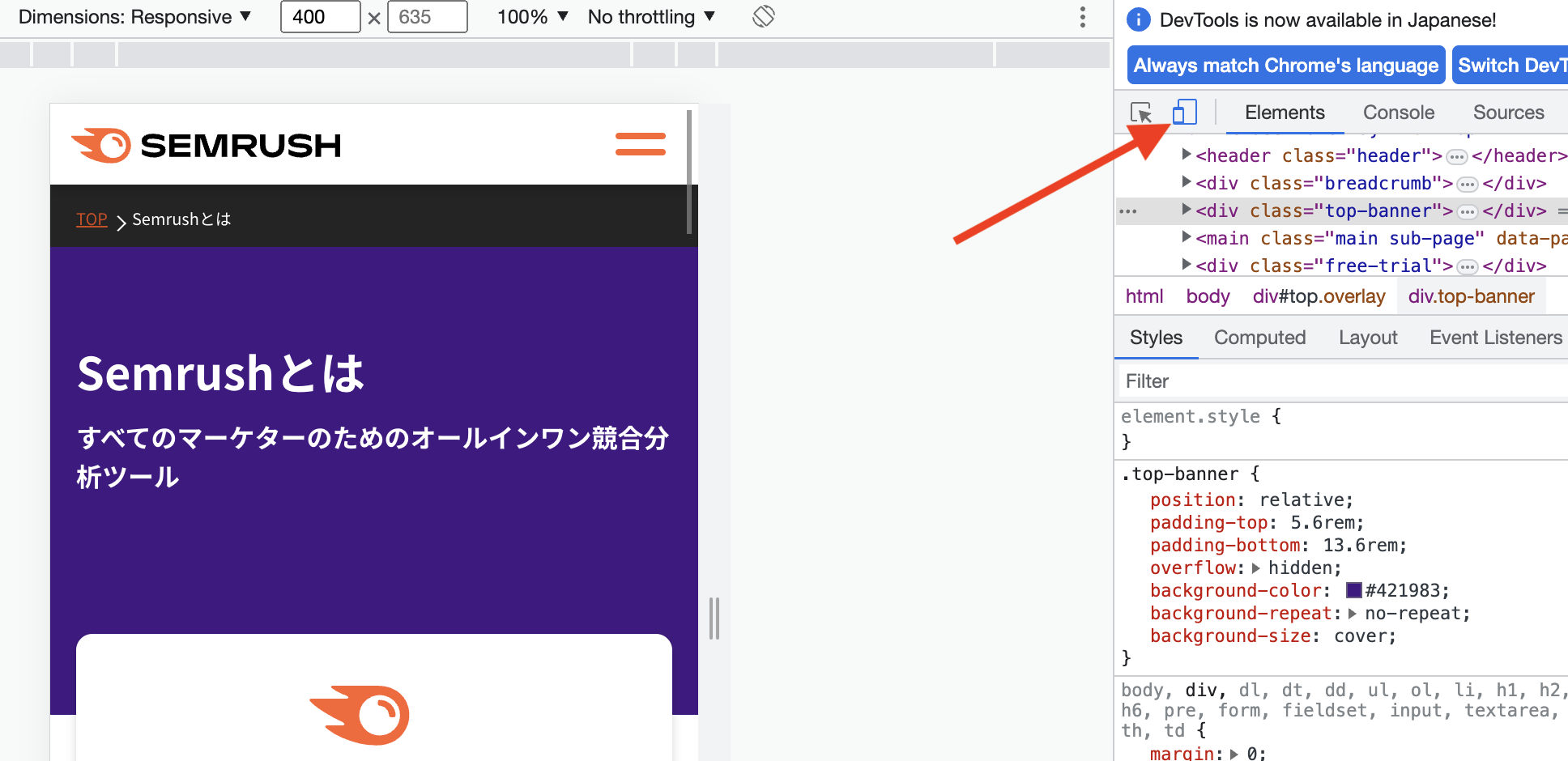Open the 100% zoom dropdown
The height and width of the screenshot is (761, 1568).
(x=533, y=17)
